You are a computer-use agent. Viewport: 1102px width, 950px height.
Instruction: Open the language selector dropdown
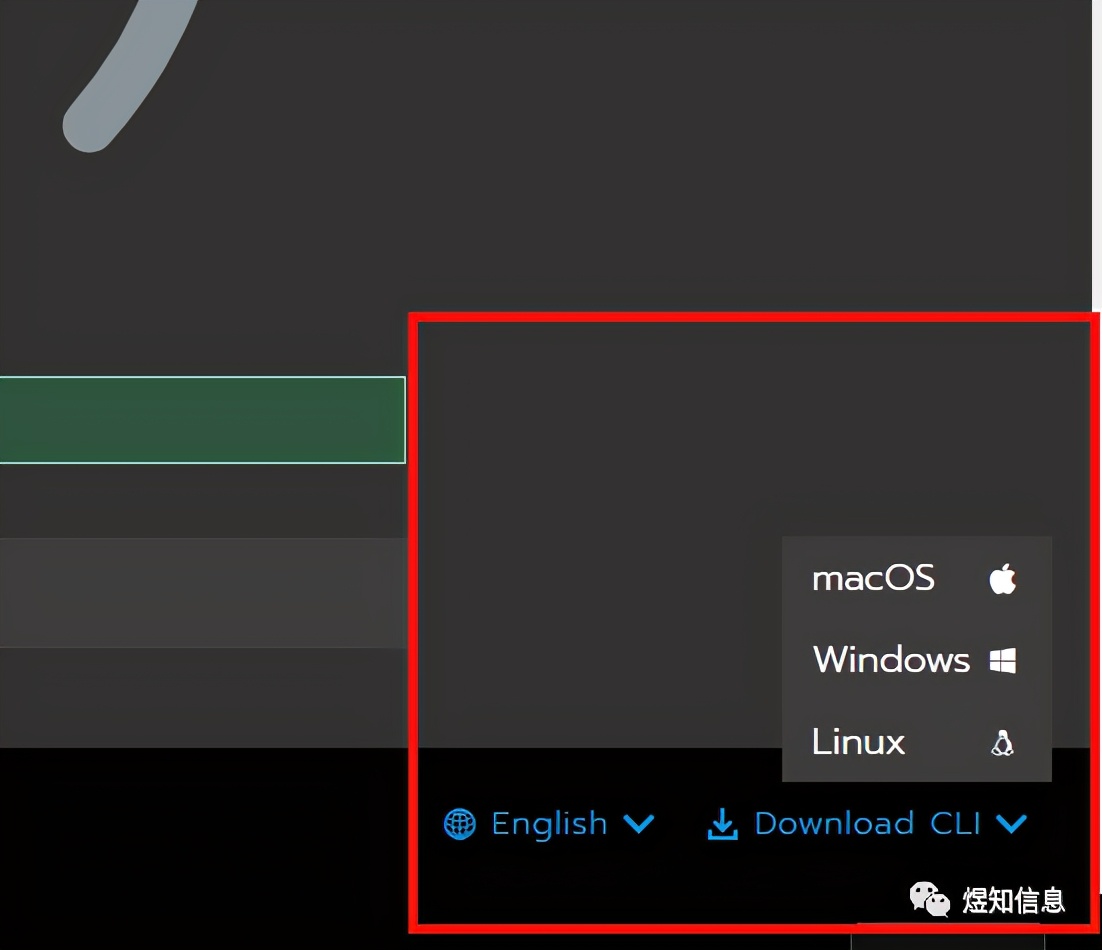pos(549,823)
